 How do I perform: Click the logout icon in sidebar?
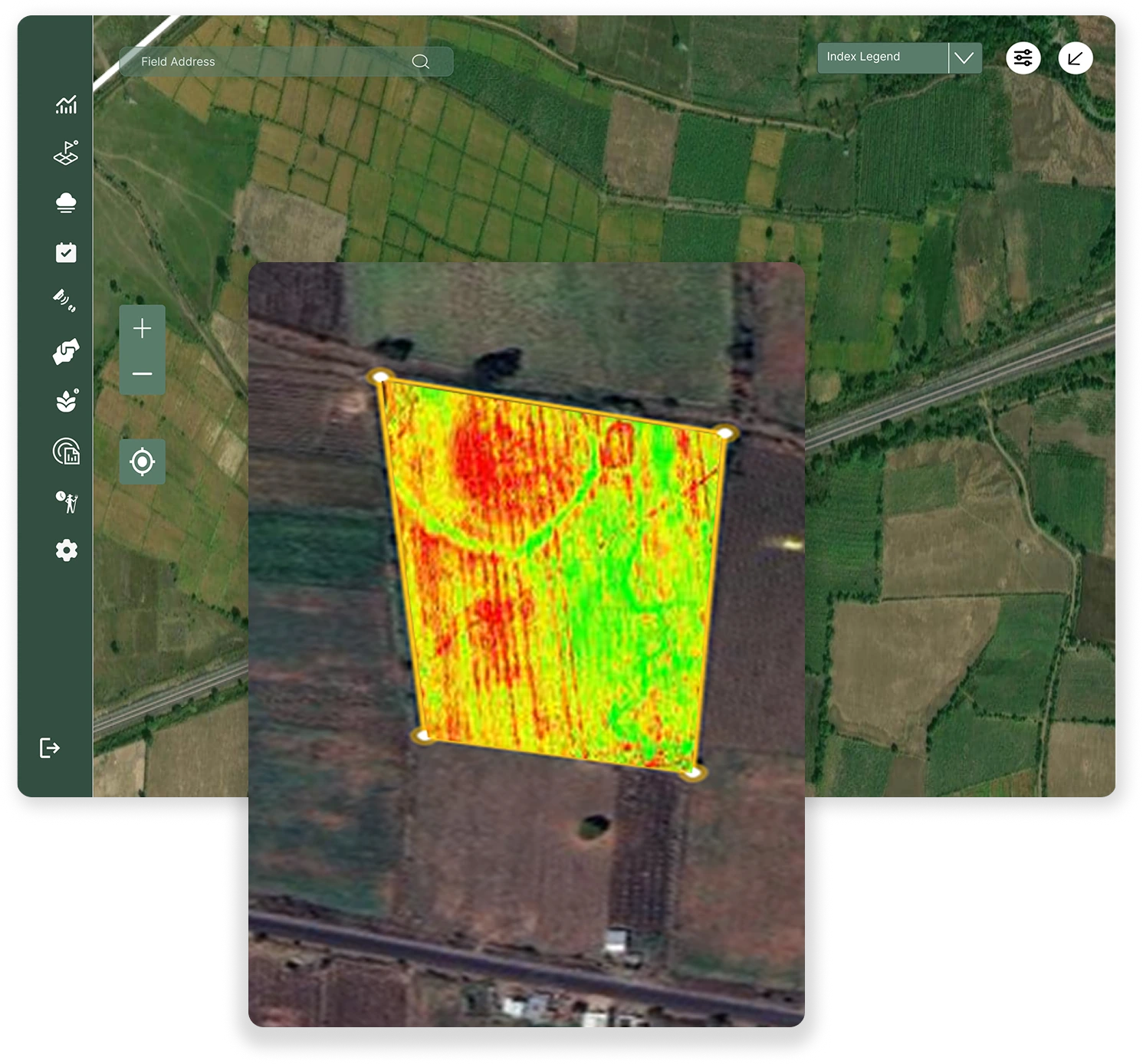(x=49, y=747)
